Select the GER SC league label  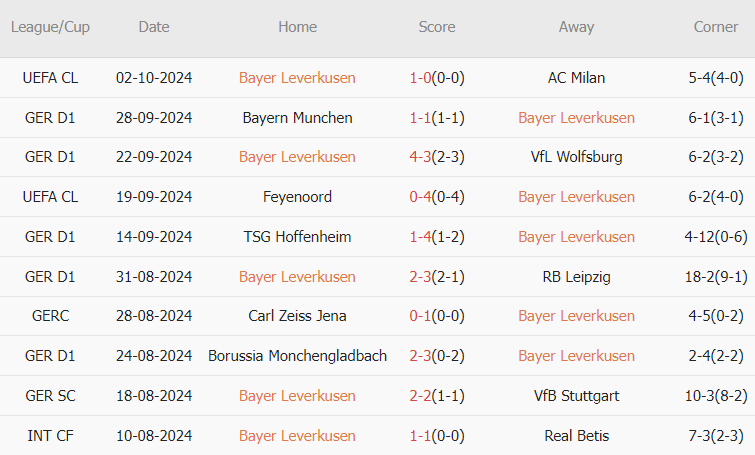point(50,396)
